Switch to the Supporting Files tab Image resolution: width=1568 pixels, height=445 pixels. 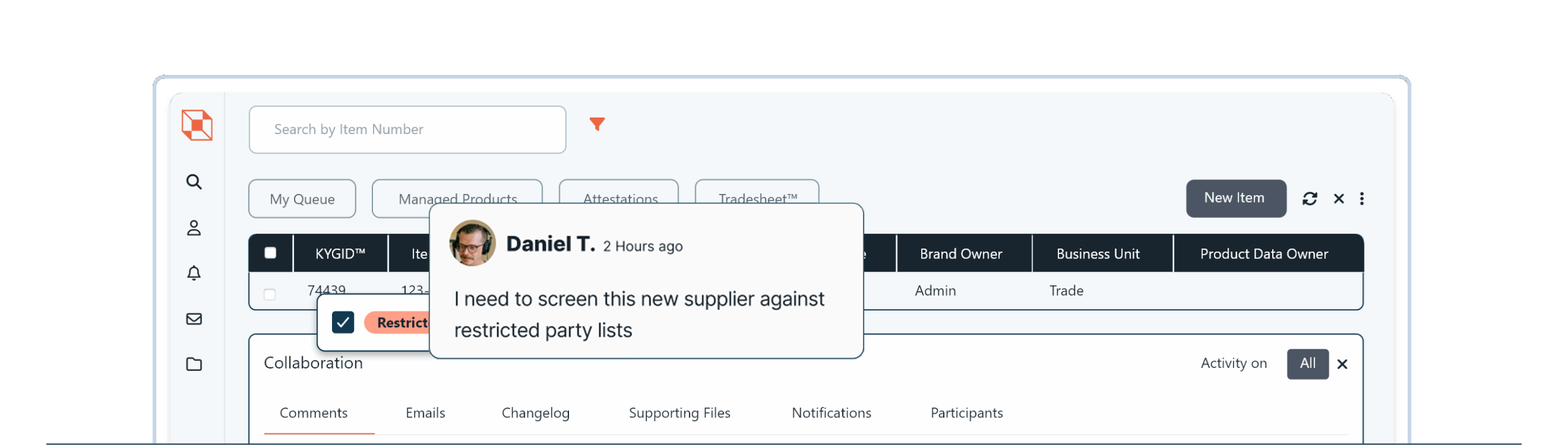click(679, 413)
